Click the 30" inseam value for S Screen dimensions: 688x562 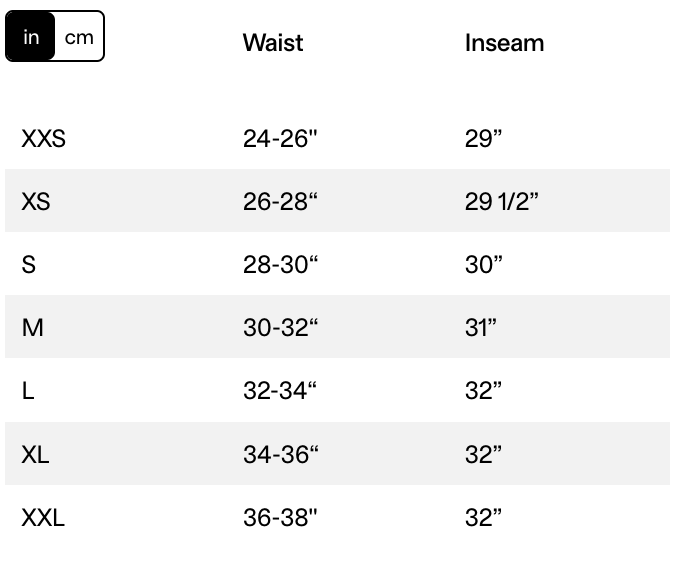tap(483, 265)
